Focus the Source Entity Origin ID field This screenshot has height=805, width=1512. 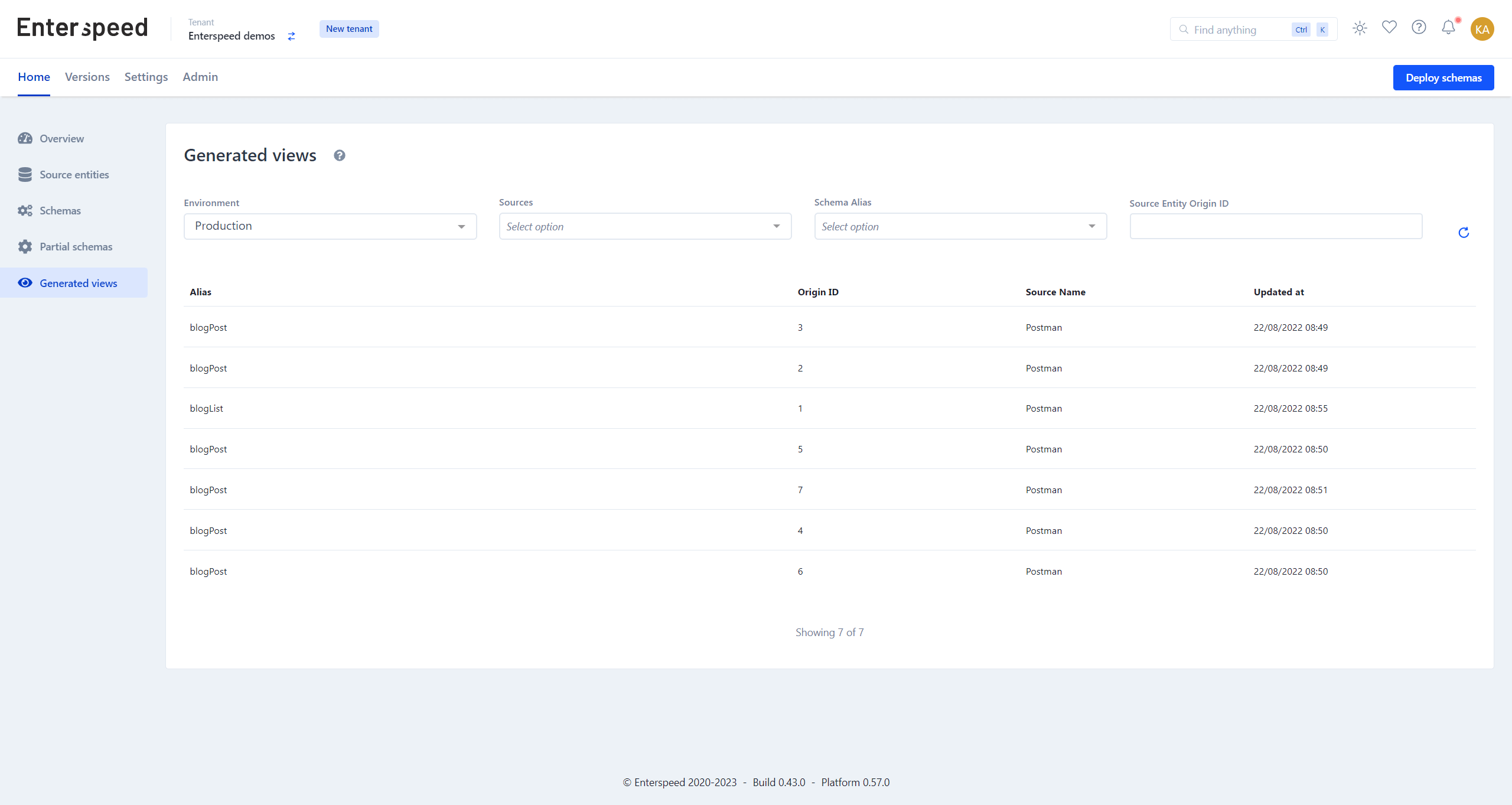[x=1276, y=226]
